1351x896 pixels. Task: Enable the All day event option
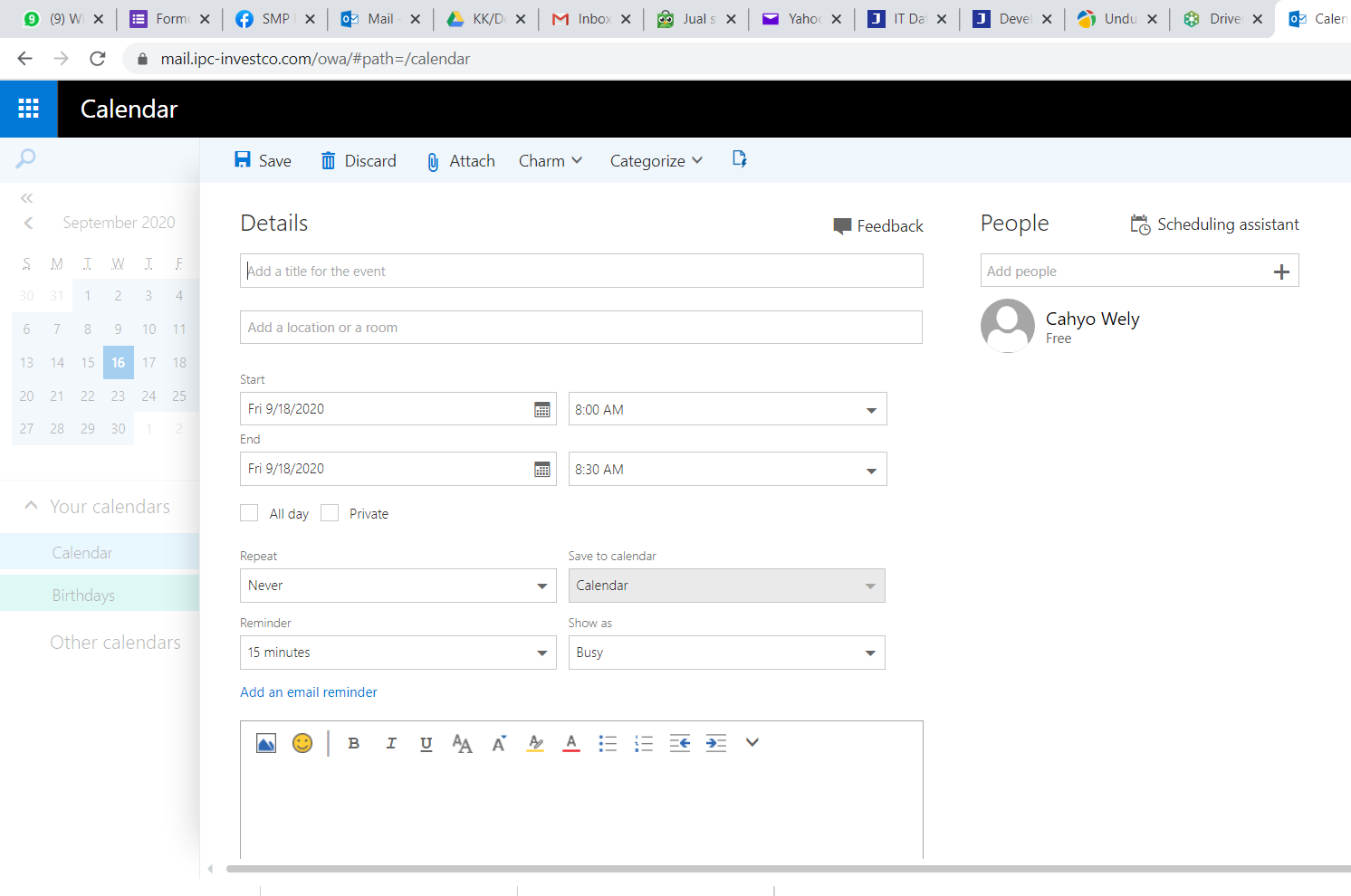coord(249,512)
